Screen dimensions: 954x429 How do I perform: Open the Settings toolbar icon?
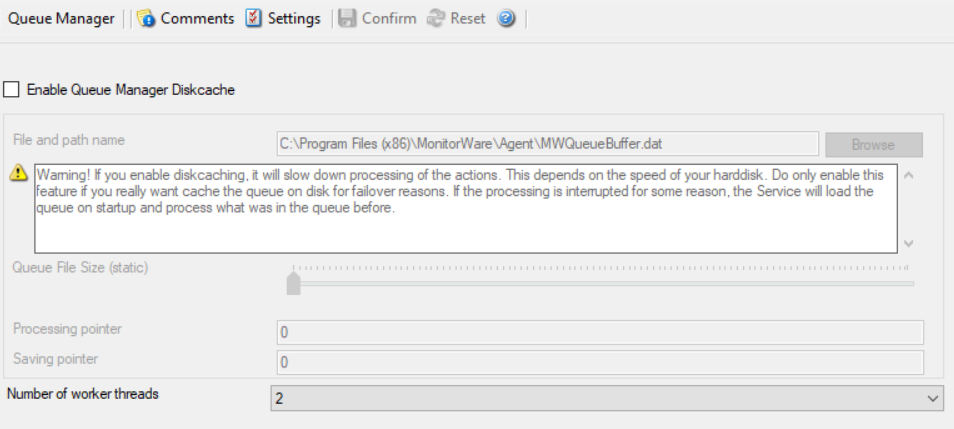254,19
